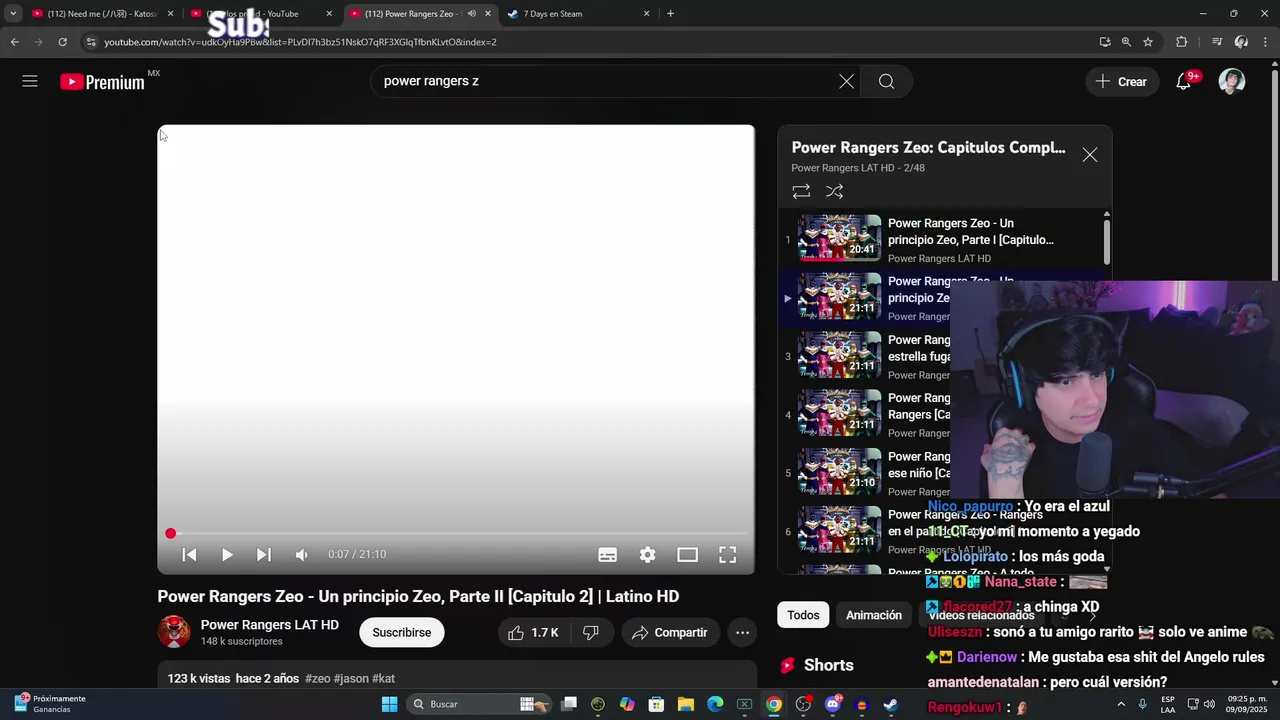Click the URL address bar
Viewport: 1280px width, 720px height.
tap(590, 42)
